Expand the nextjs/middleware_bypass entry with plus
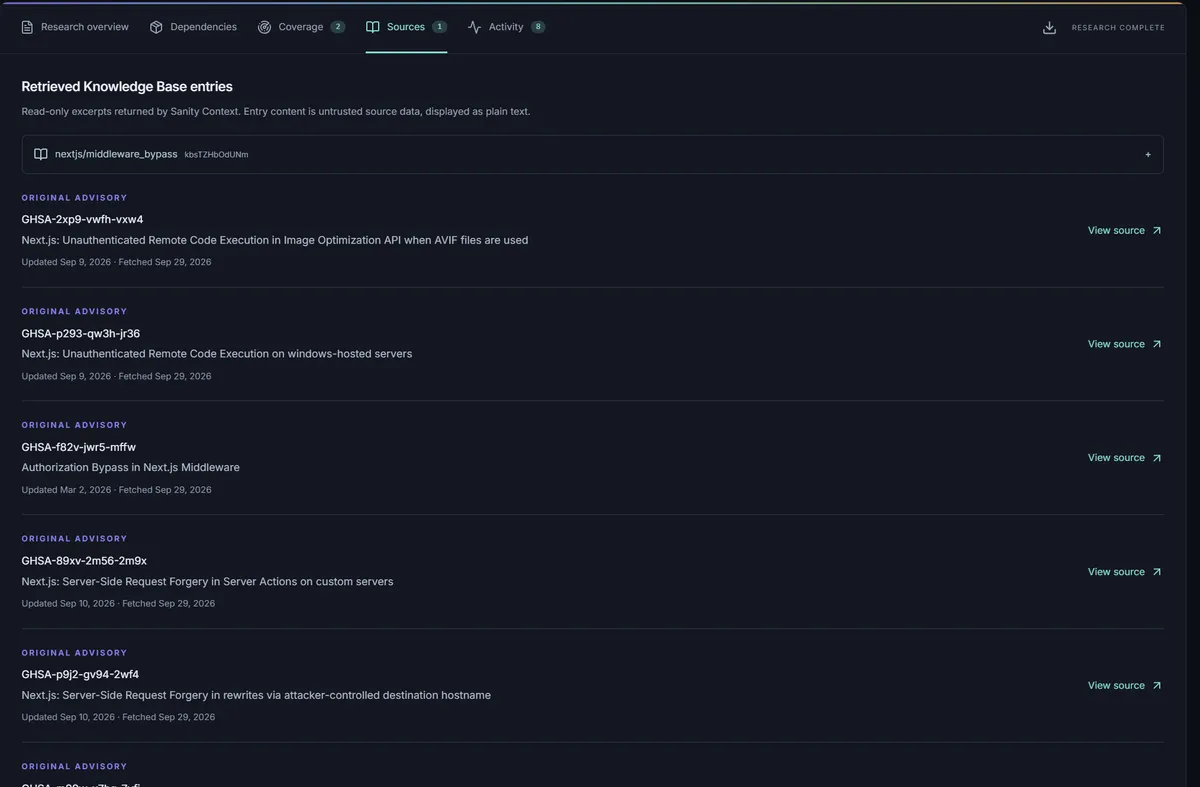This screenshot has height=787, width=1200. 1148,155
